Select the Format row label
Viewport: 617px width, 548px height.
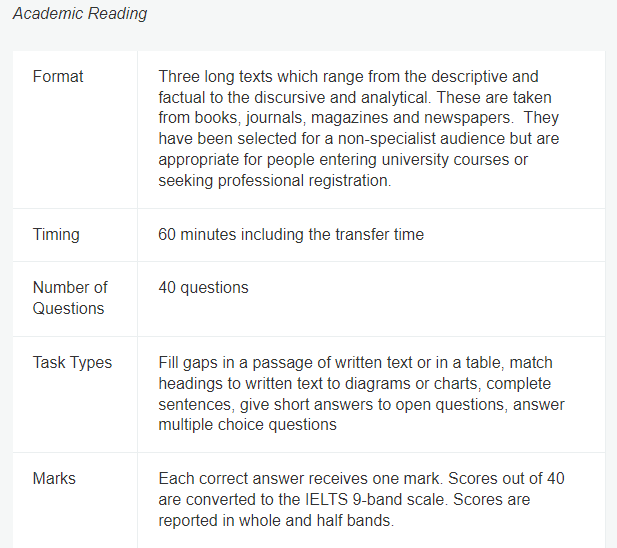click(x=58, y=76)
